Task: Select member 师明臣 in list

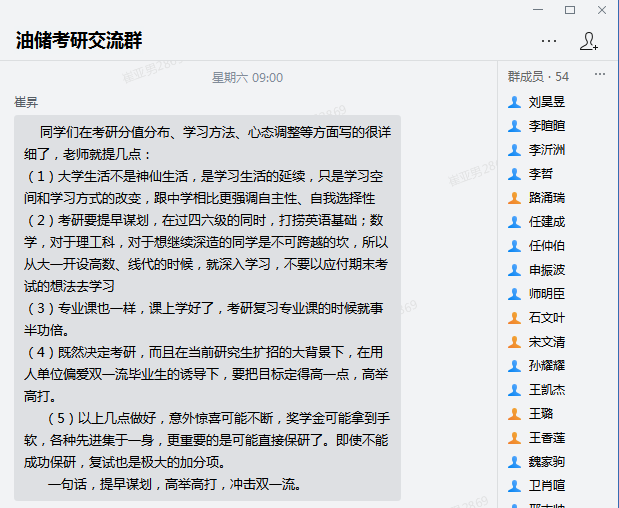Action: coord(547,294)
